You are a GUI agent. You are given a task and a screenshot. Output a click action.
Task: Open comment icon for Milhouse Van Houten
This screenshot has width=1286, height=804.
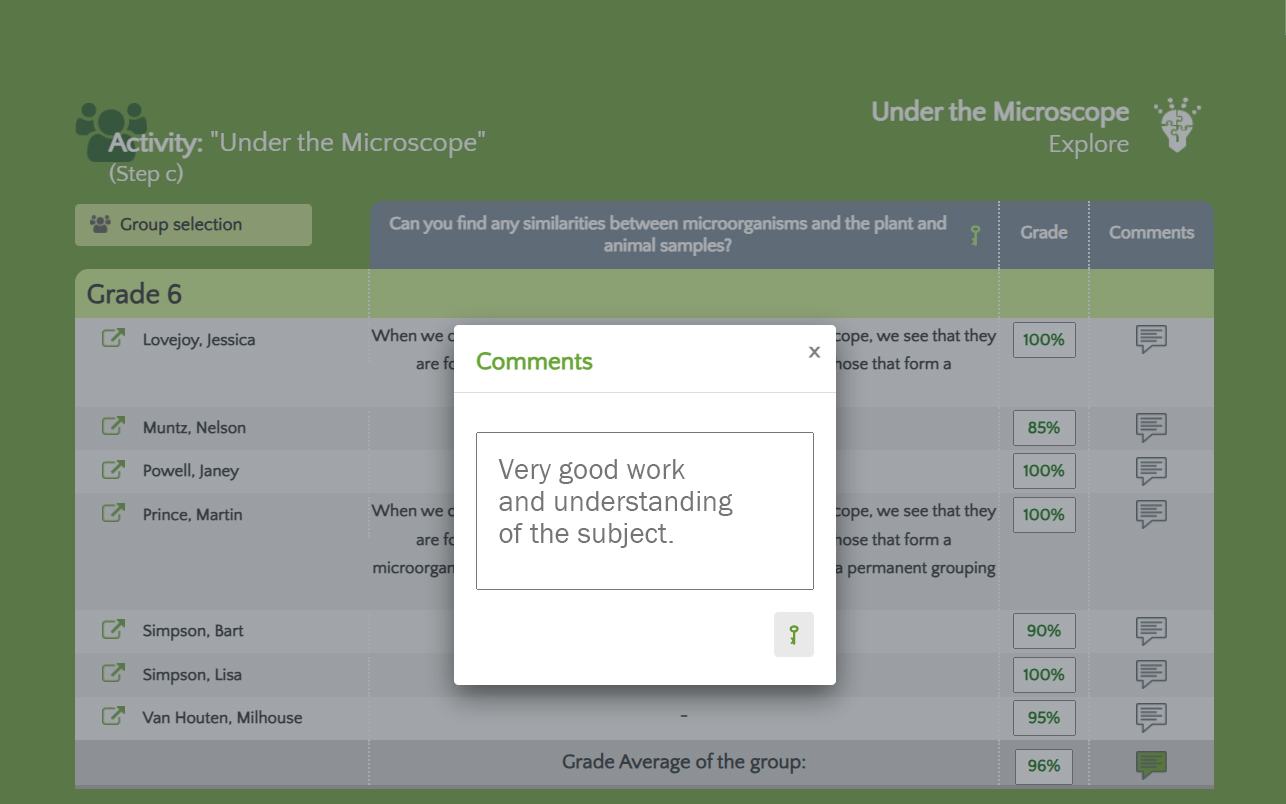[x=1151, y=717]
